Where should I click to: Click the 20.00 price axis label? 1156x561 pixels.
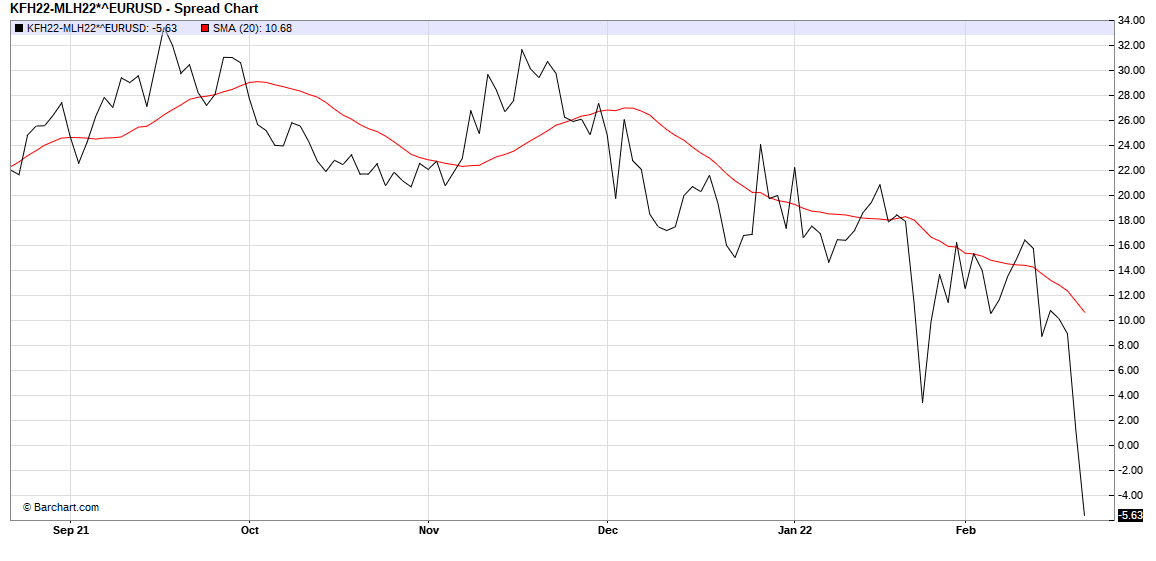1131,196
